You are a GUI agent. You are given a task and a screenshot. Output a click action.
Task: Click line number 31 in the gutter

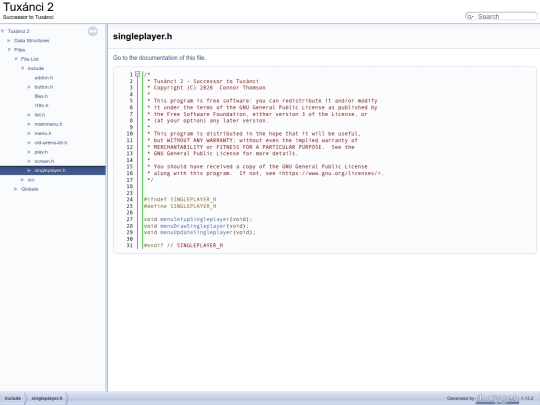click(130, 246)
